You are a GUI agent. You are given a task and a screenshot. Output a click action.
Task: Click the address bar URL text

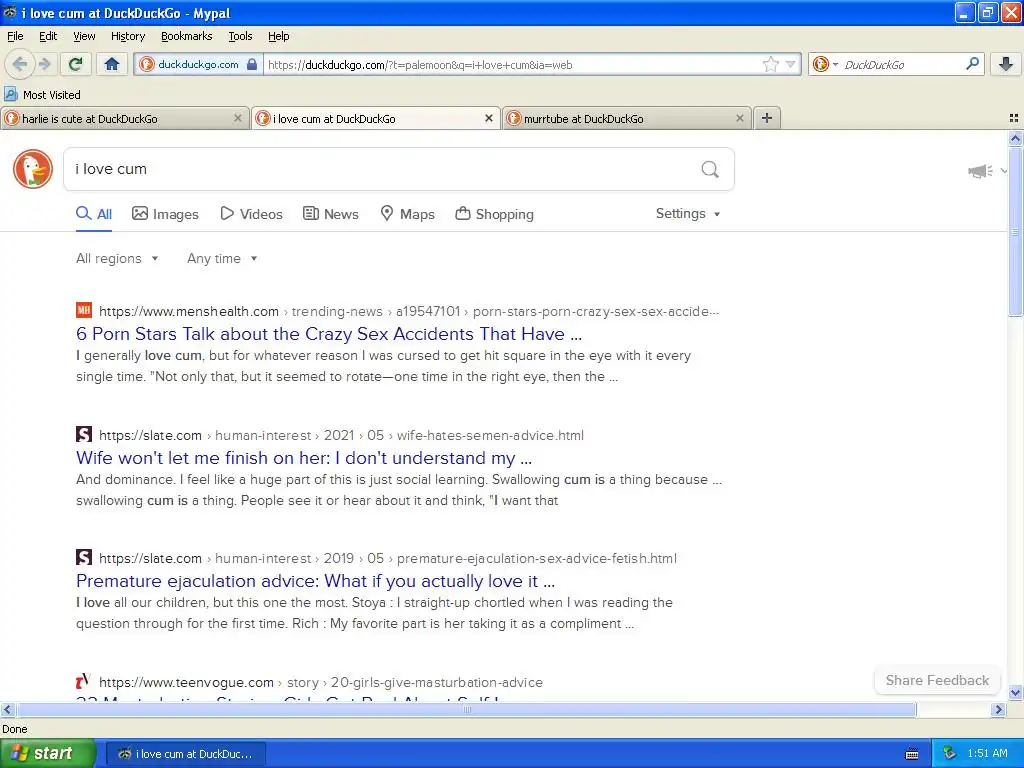[420, 65]
